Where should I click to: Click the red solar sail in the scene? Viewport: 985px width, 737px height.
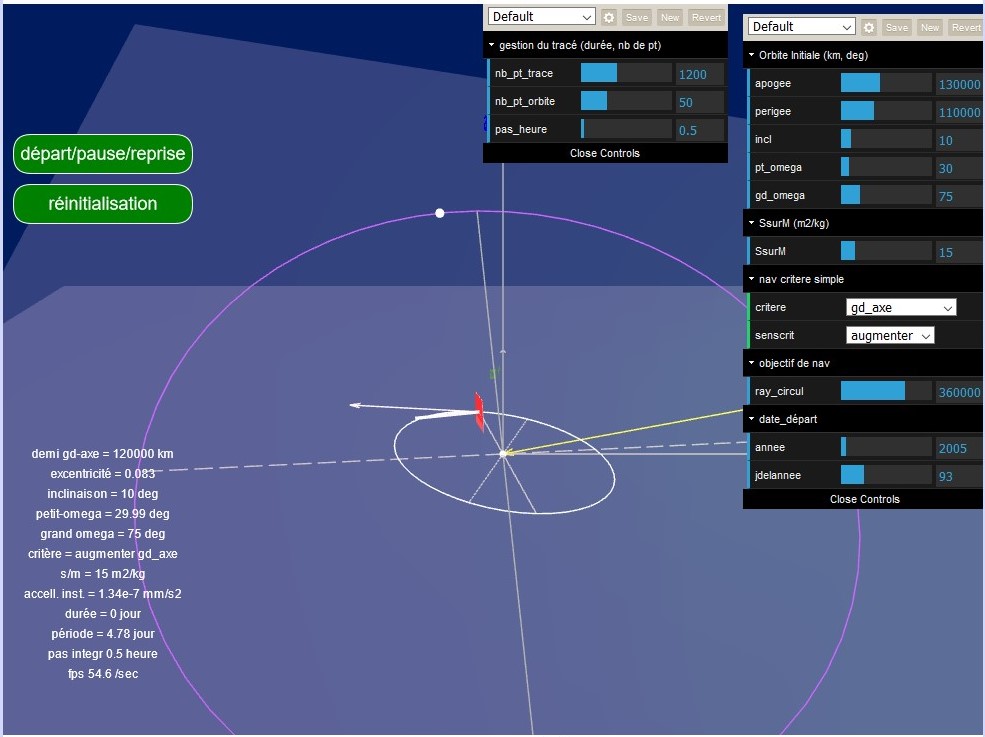click(479, 411)
